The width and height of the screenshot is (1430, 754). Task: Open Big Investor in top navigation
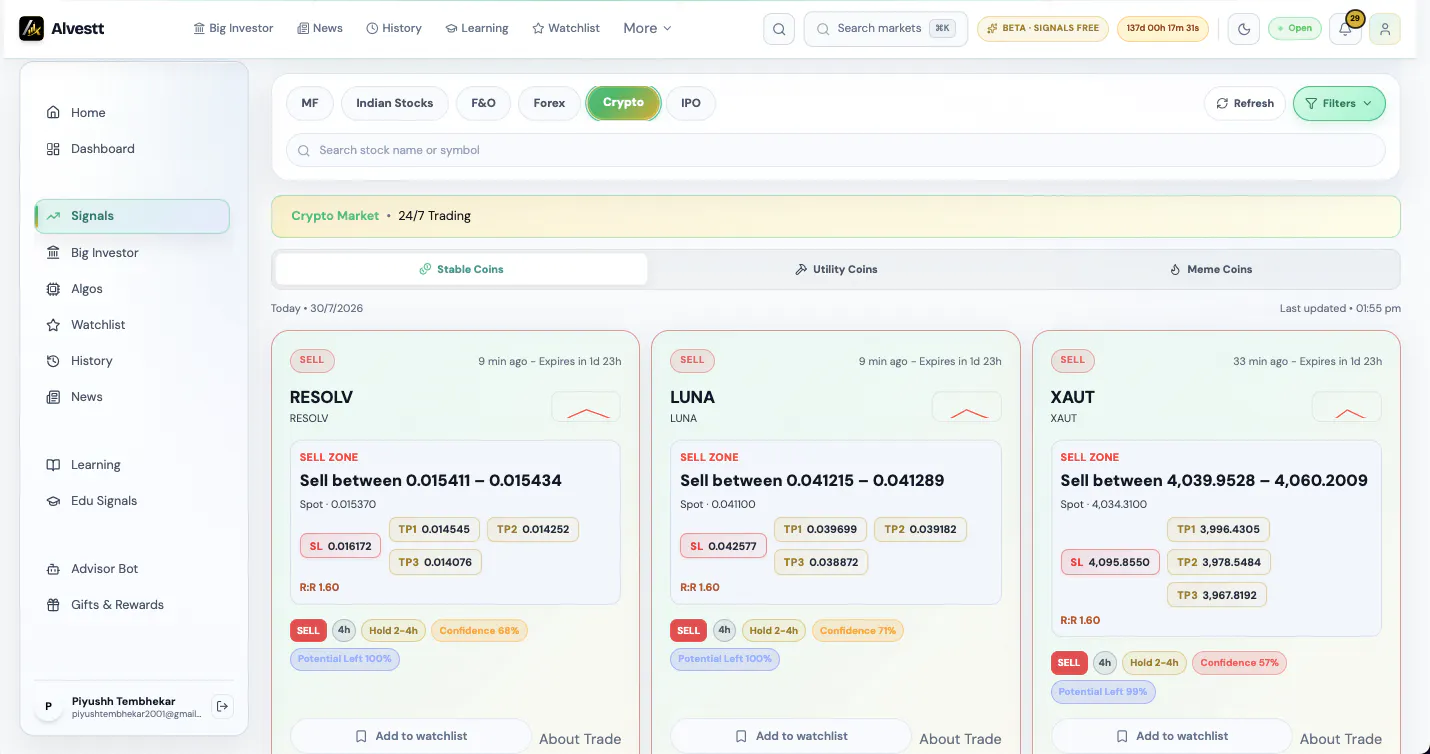click(233, 28)
